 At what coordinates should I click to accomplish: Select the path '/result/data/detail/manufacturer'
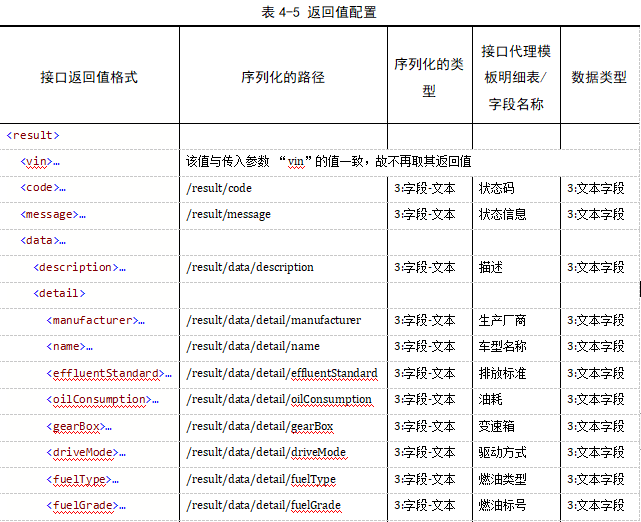click(x=274, y=320)
